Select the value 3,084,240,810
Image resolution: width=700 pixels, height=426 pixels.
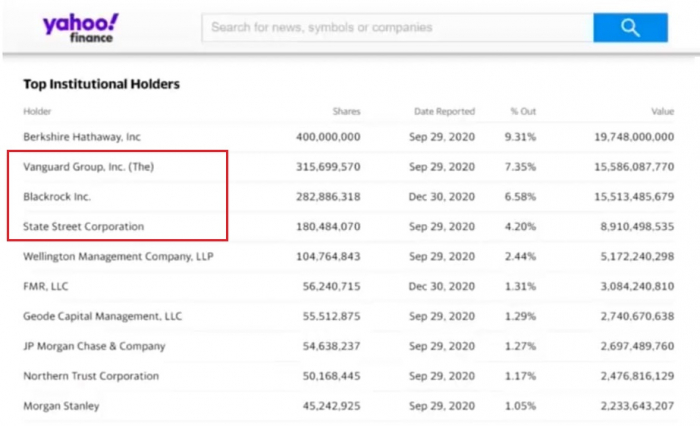coord(637,286)
